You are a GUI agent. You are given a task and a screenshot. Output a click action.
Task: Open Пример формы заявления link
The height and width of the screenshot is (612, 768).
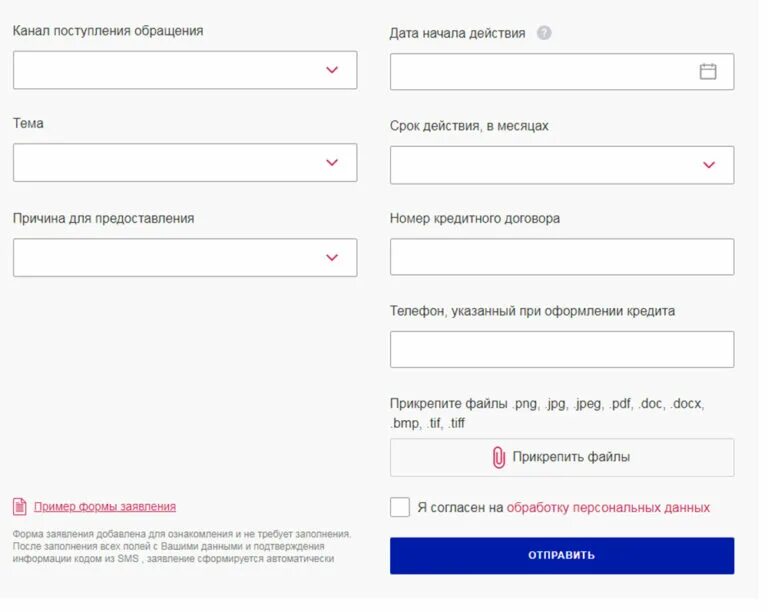tap(104, 507)
